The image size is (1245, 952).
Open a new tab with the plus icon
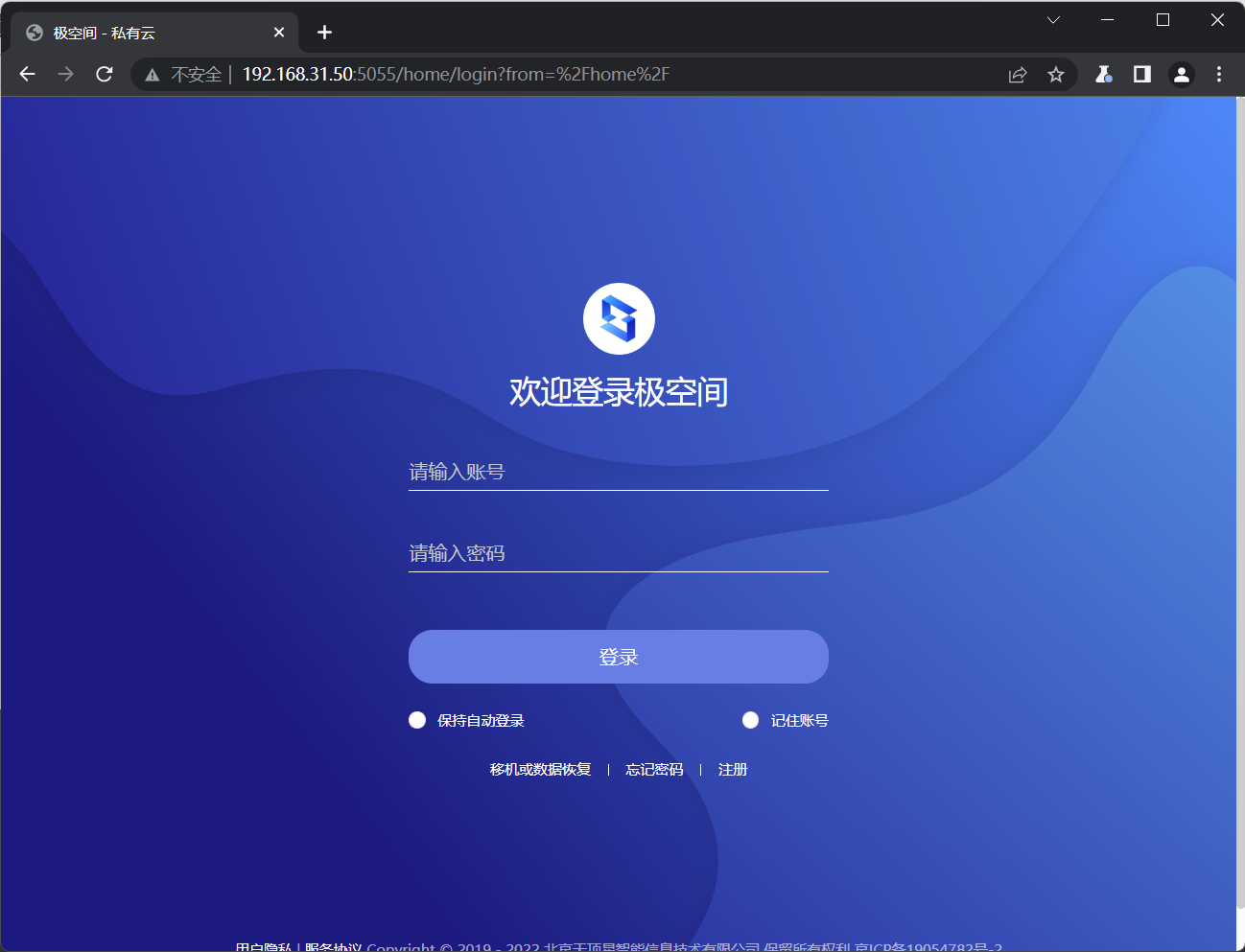point(324,33)
